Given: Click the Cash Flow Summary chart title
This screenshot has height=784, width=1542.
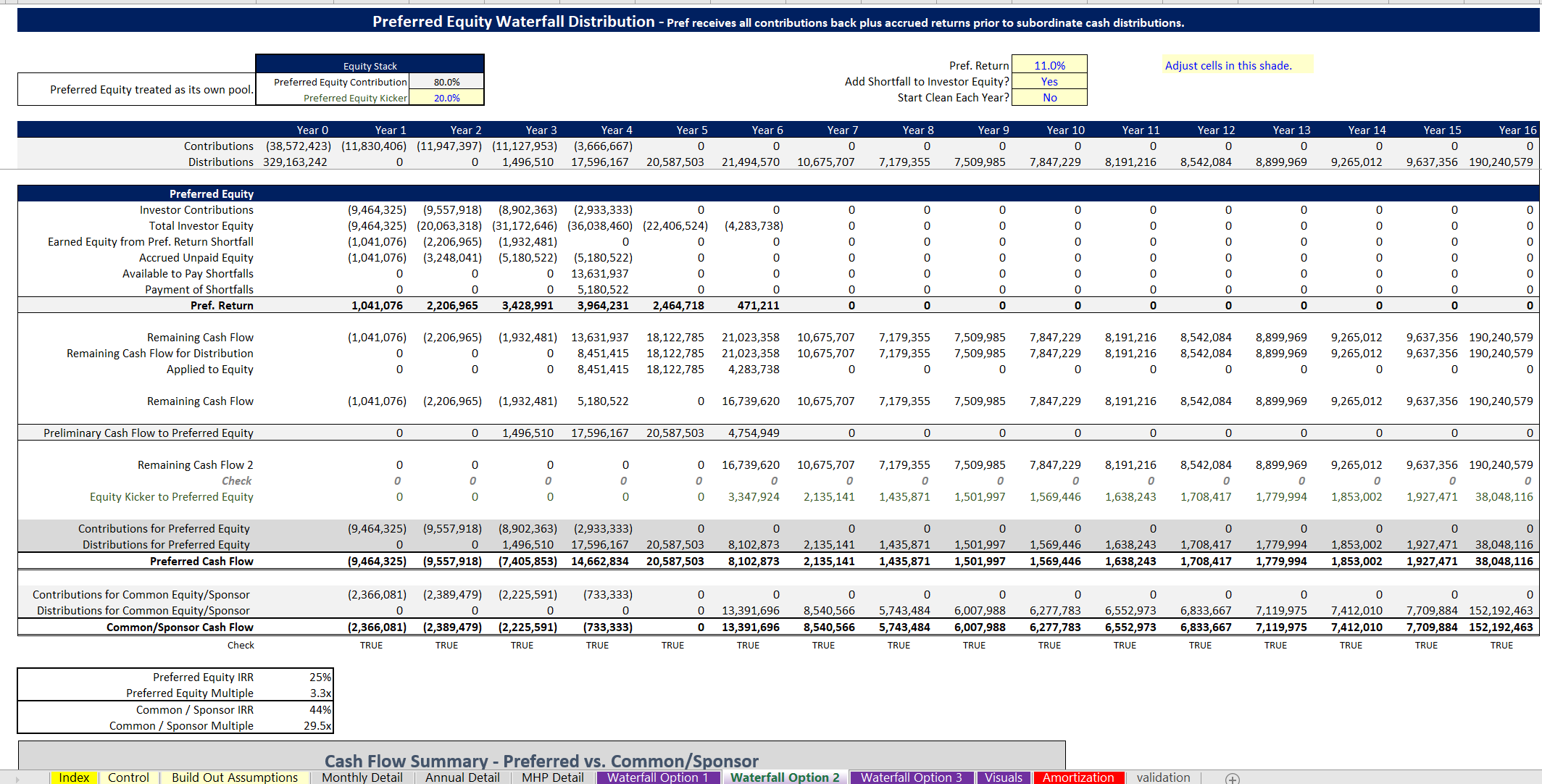Looking at the screenshot, I should [x=541, y=761].
